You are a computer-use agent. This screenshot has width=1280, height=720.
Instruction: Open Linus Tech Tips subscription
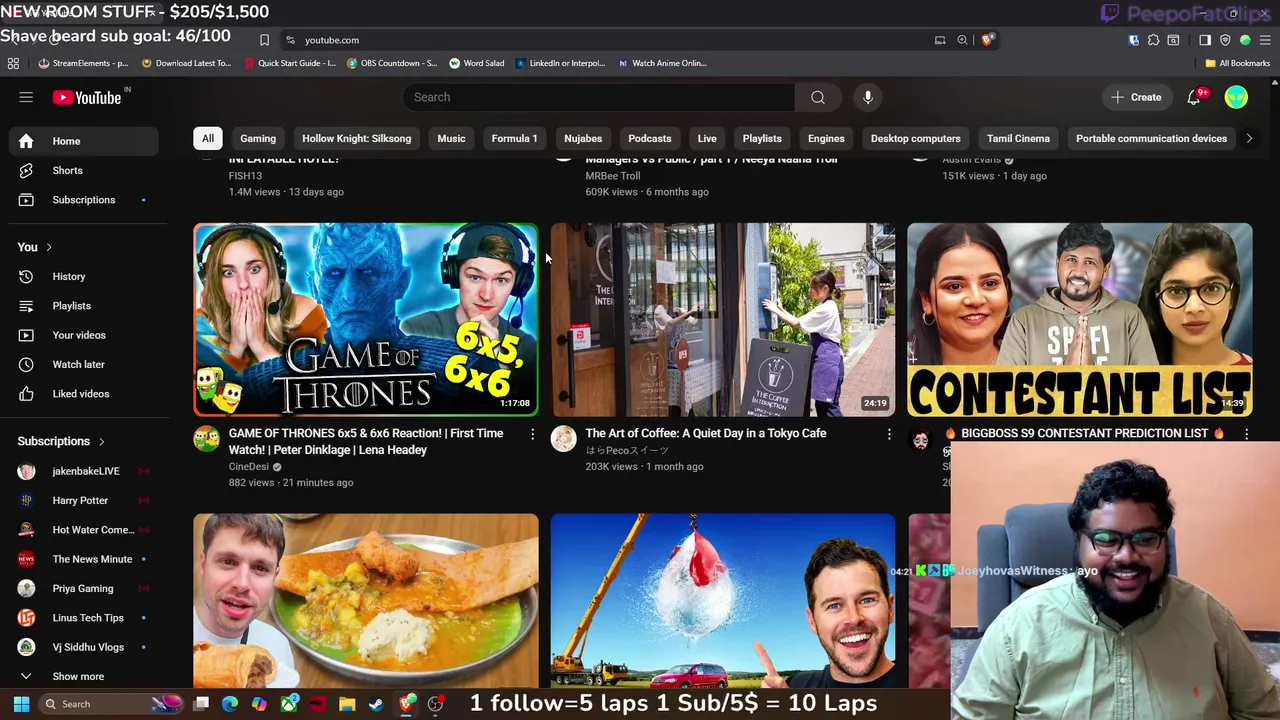pyautogui.click(x=84, y=618)
